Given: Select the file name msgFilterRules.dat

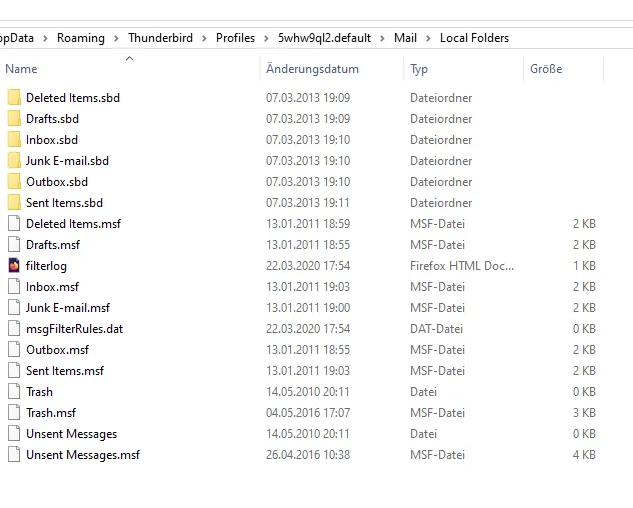Looking at the screenshot, I should (75, 329).
